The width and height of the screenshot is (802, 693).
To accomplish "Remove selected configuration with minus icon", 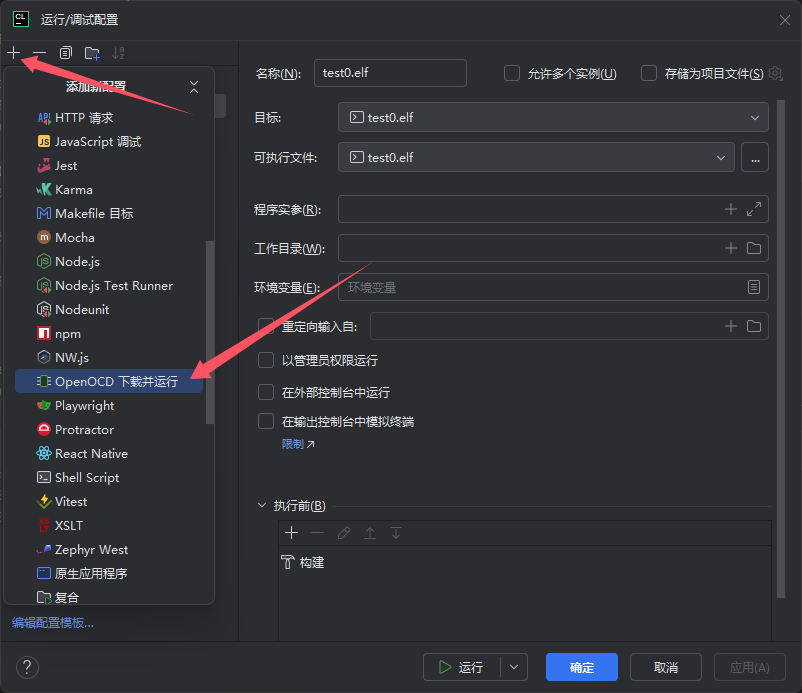I will (39, 53).
